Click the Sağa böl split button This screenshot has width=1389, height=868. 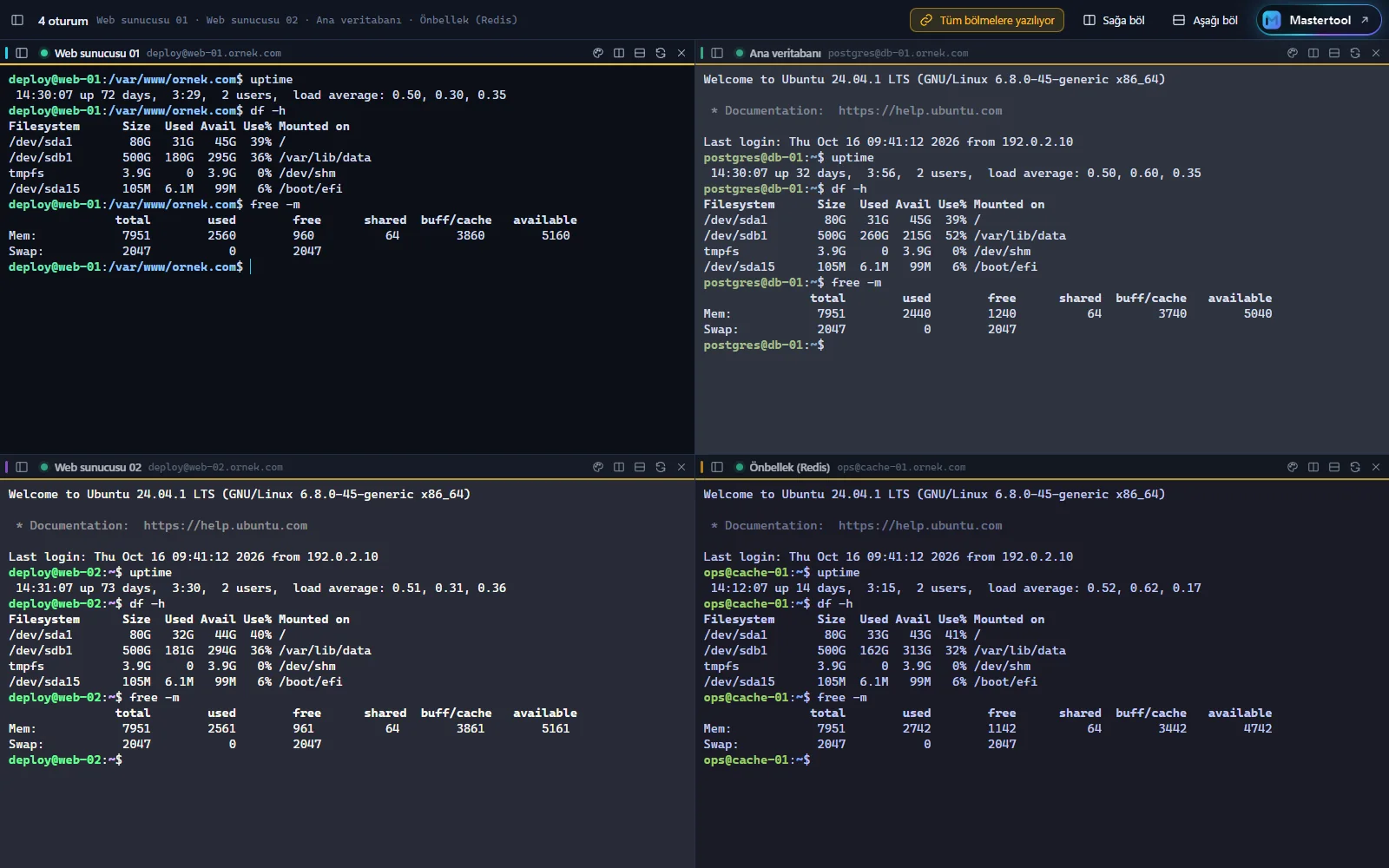pos(1114,20)
